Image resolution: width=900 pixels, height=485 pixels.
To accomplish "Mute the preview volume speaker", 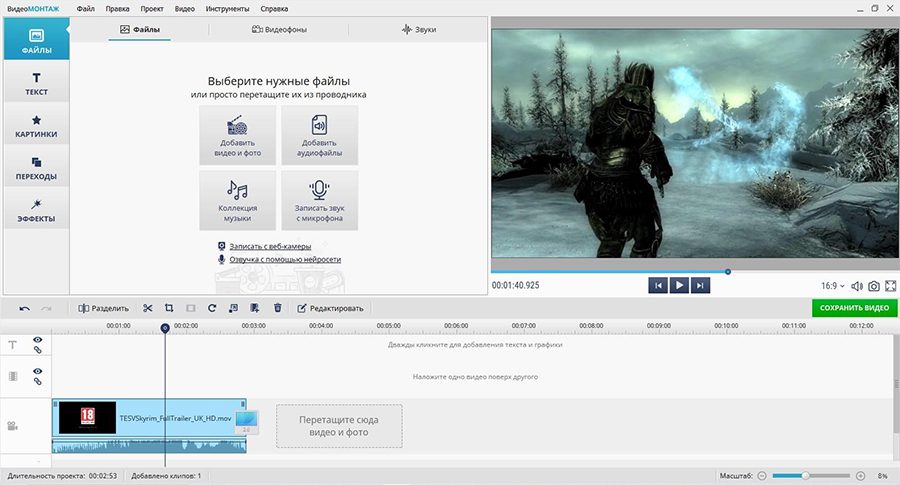I will click(857, 286).
